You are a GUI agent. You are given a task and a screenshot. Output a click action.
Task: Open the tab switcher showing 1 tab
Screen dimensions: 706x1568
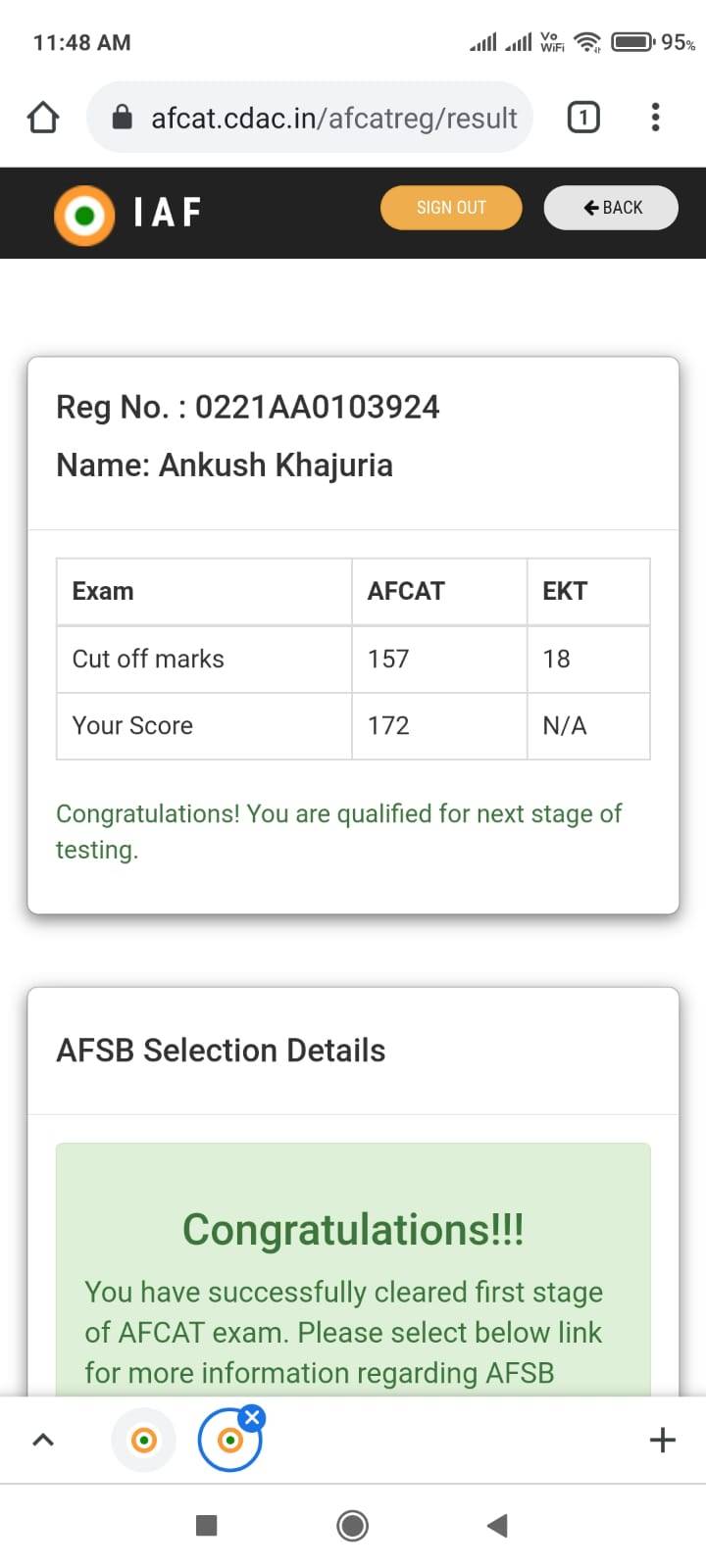[583, 118]
